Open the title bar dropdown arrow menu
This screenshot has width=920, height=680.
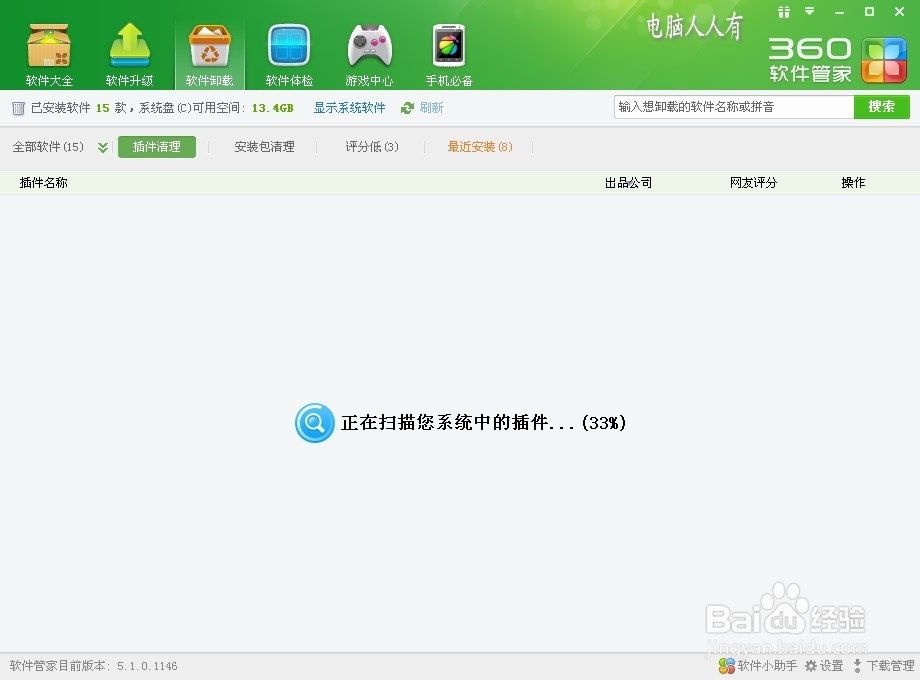coord(808,12)
